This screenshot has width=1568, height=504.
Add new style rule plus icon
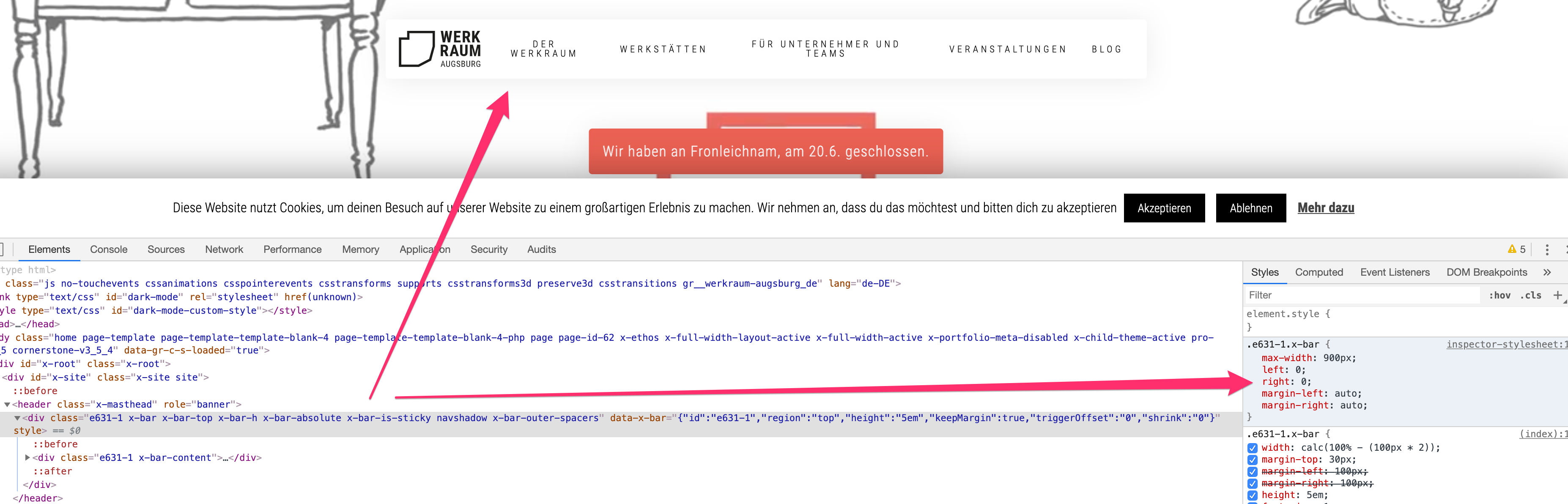[1557, 295]
